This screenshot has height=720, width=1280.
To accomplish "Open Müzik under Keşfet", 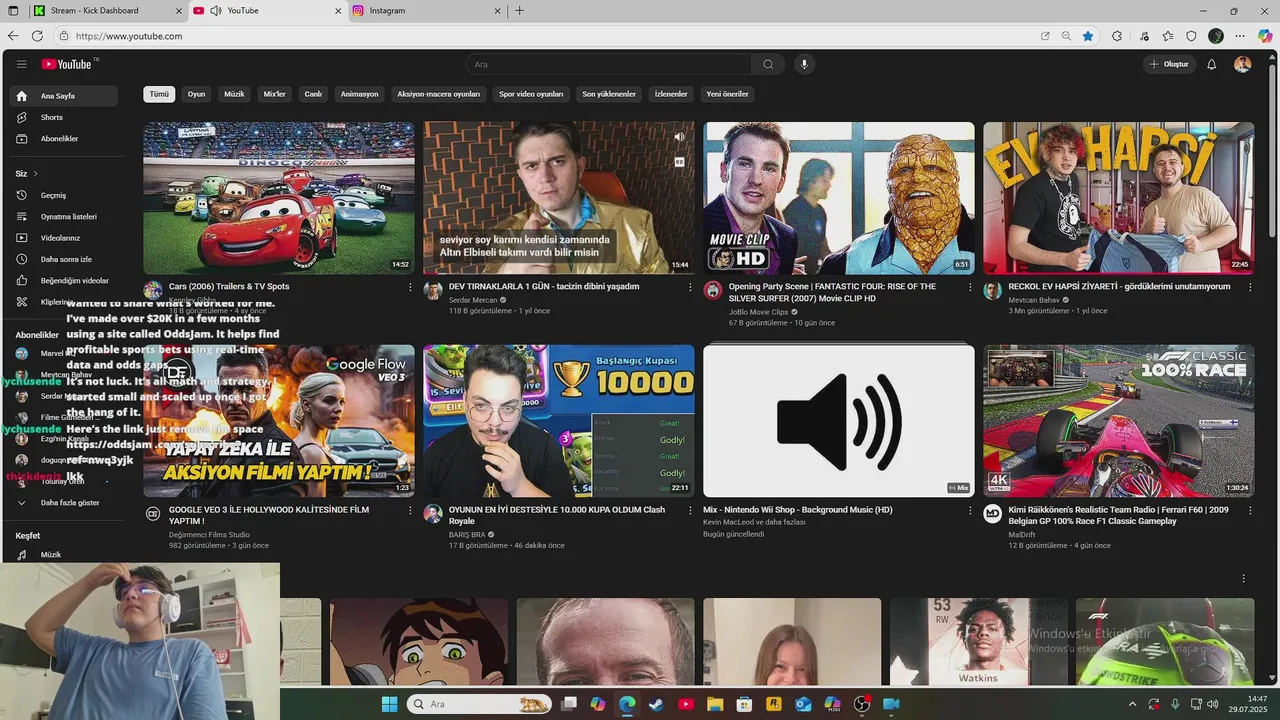I will coord(63,555).
